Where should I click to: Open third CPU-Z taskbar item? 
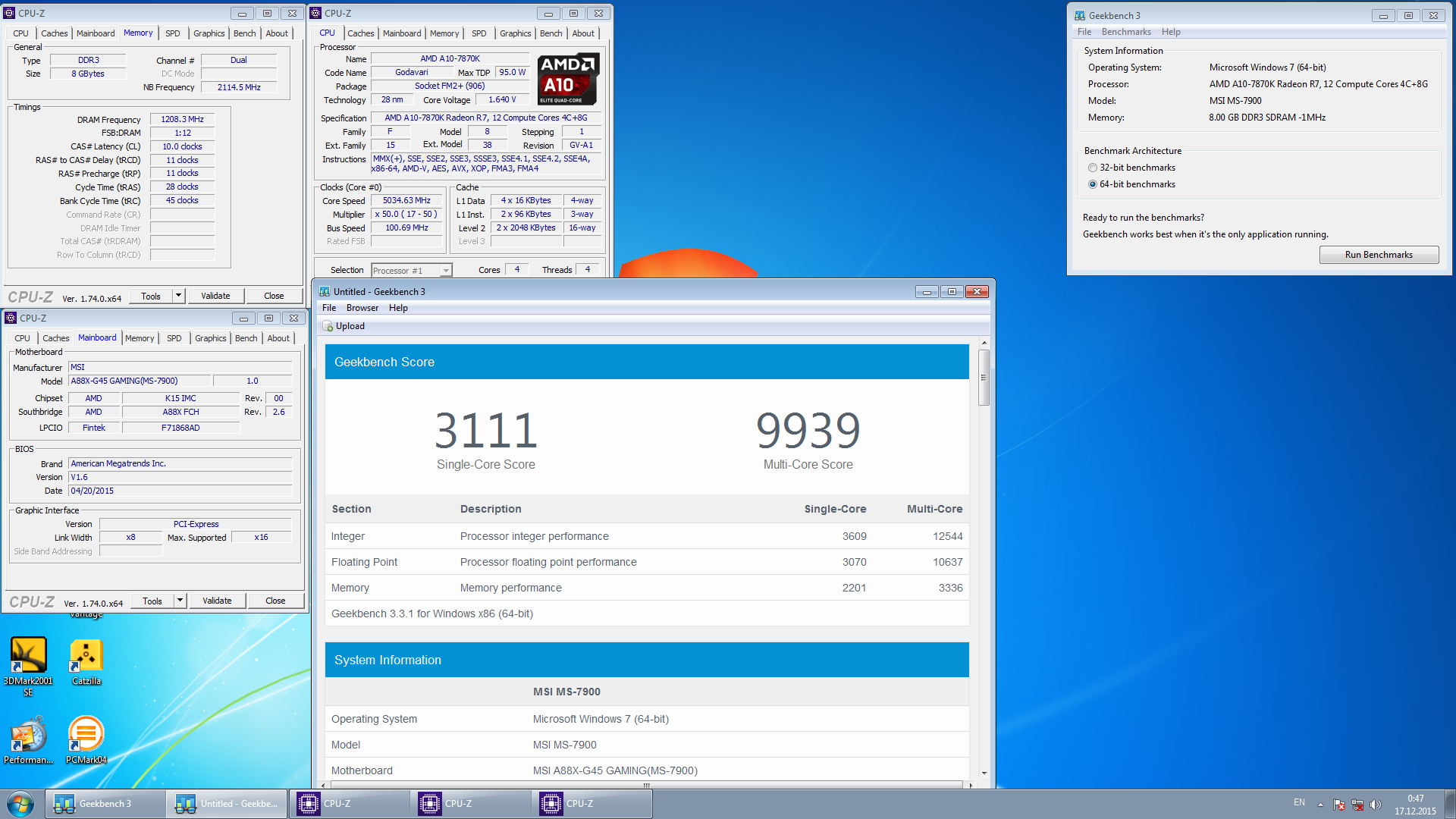591,804
